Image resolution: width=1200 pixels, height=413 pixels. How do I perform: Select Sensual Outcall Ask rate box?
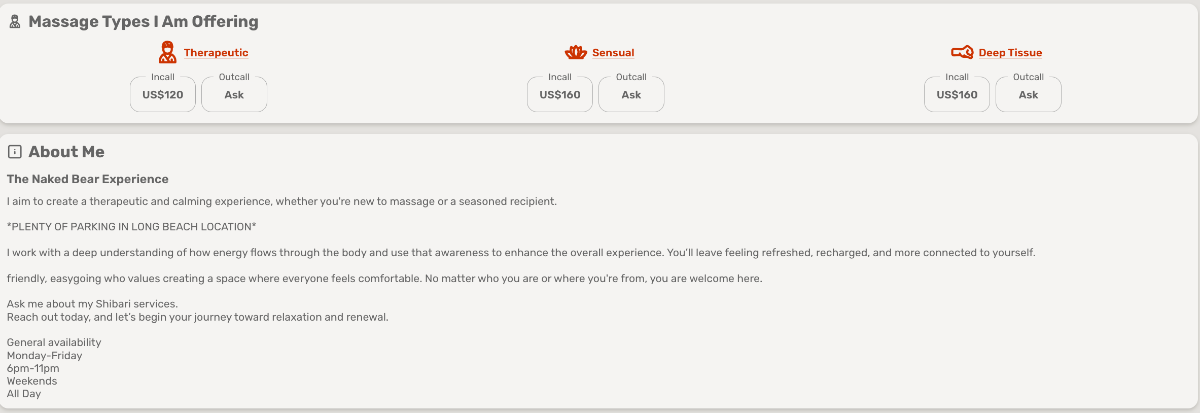point(631,94)
